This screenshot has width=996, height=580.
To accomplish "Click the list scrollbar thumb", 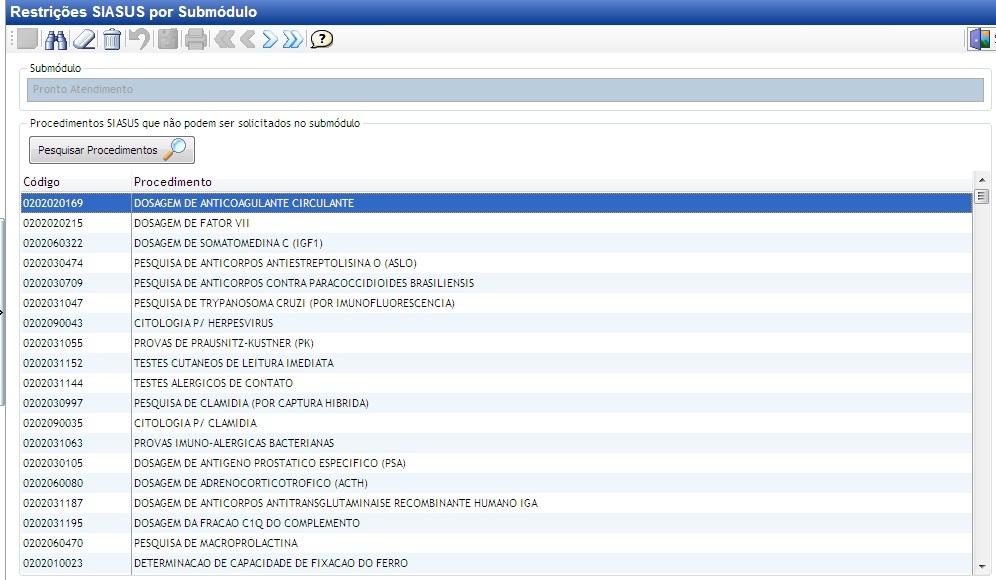I will pos(982,196).
